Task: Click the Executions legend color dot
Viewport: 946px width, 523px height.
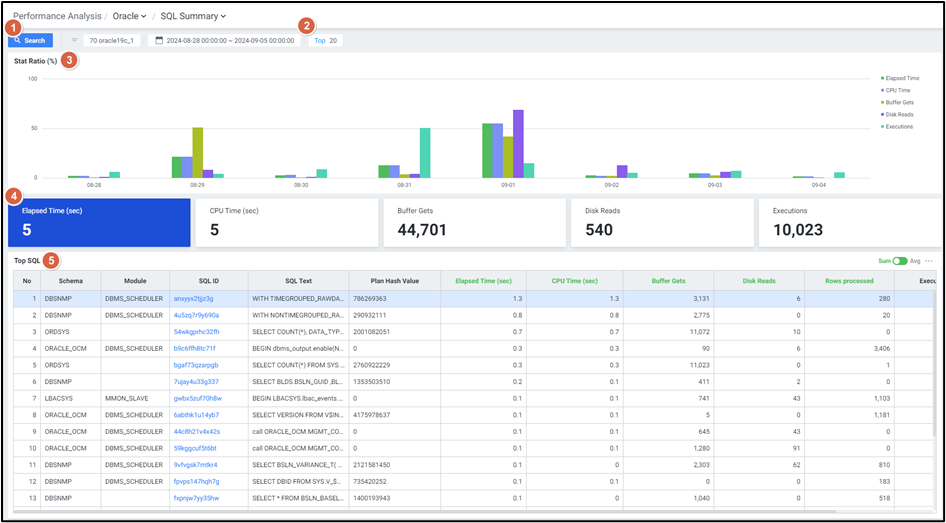Action: pos(882,127)
